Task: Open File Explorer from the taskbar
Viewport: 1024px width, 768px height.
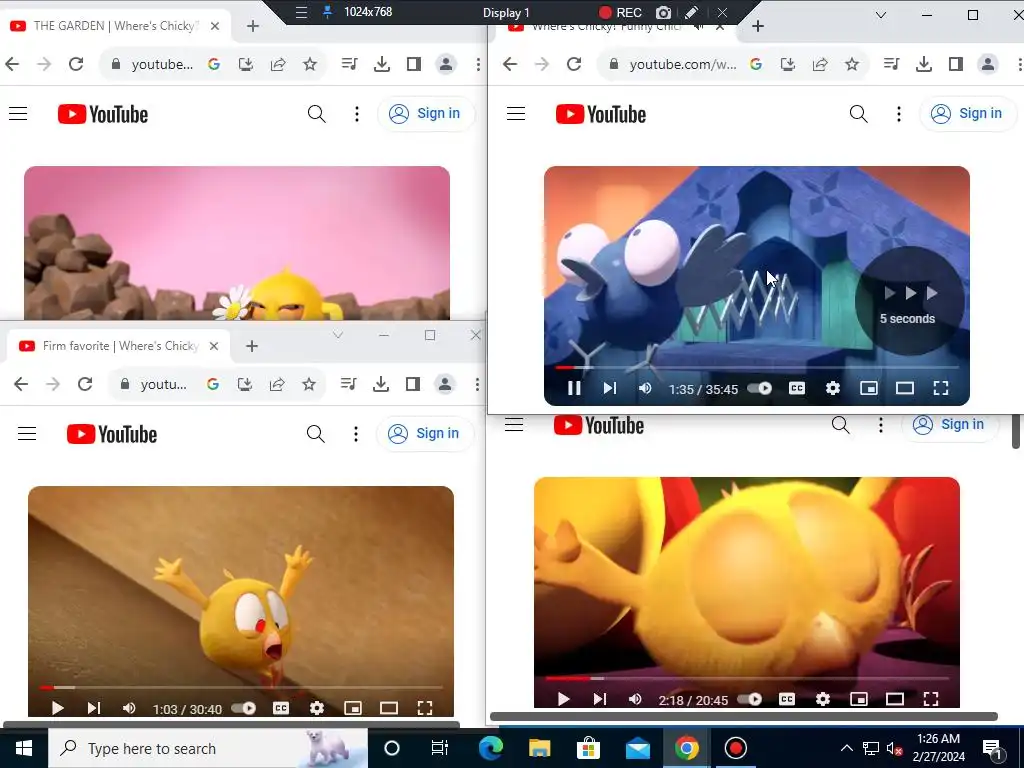Action: 539,748
